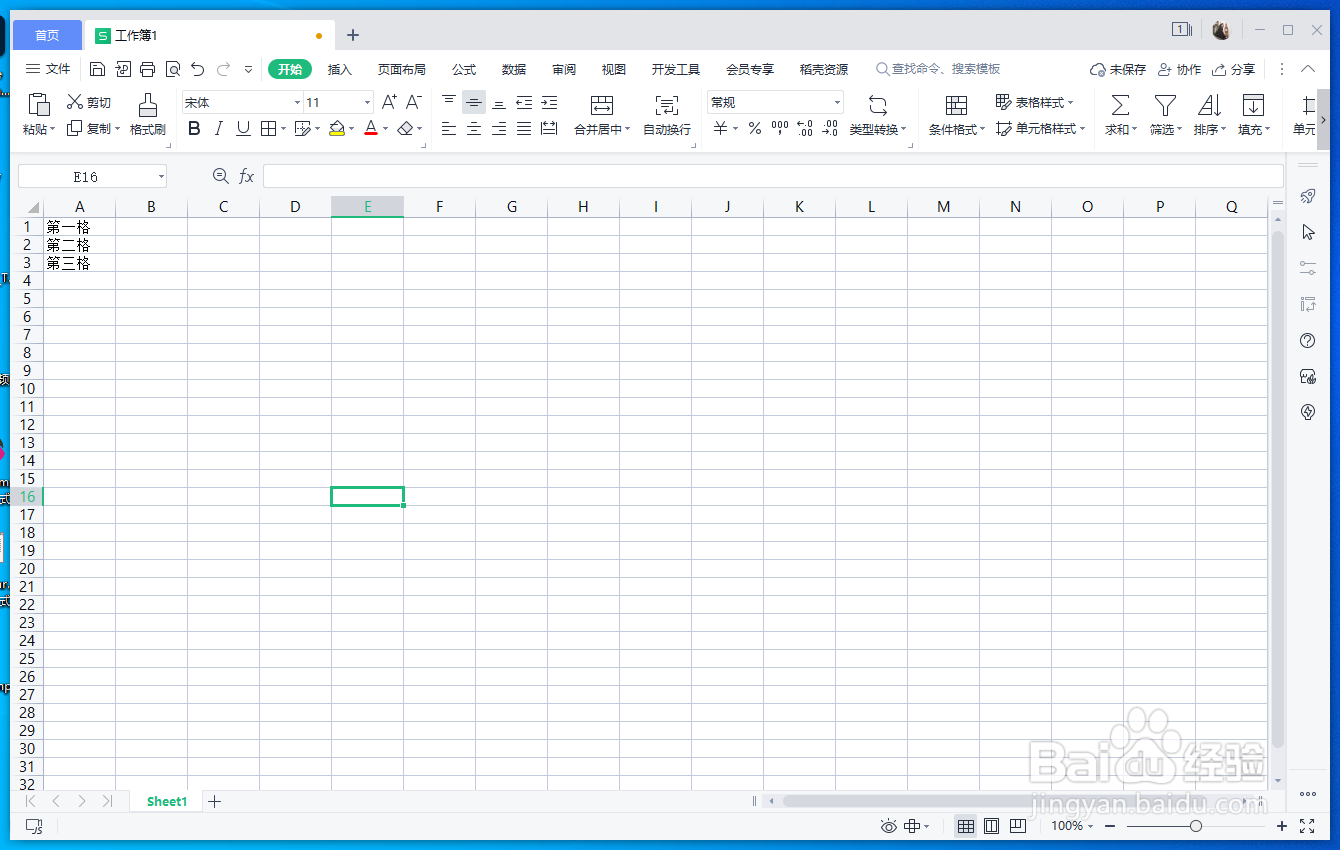This screenshot has height=850, width=1340.
Task: Apply percent style to cell
Action: pos(755,128)
